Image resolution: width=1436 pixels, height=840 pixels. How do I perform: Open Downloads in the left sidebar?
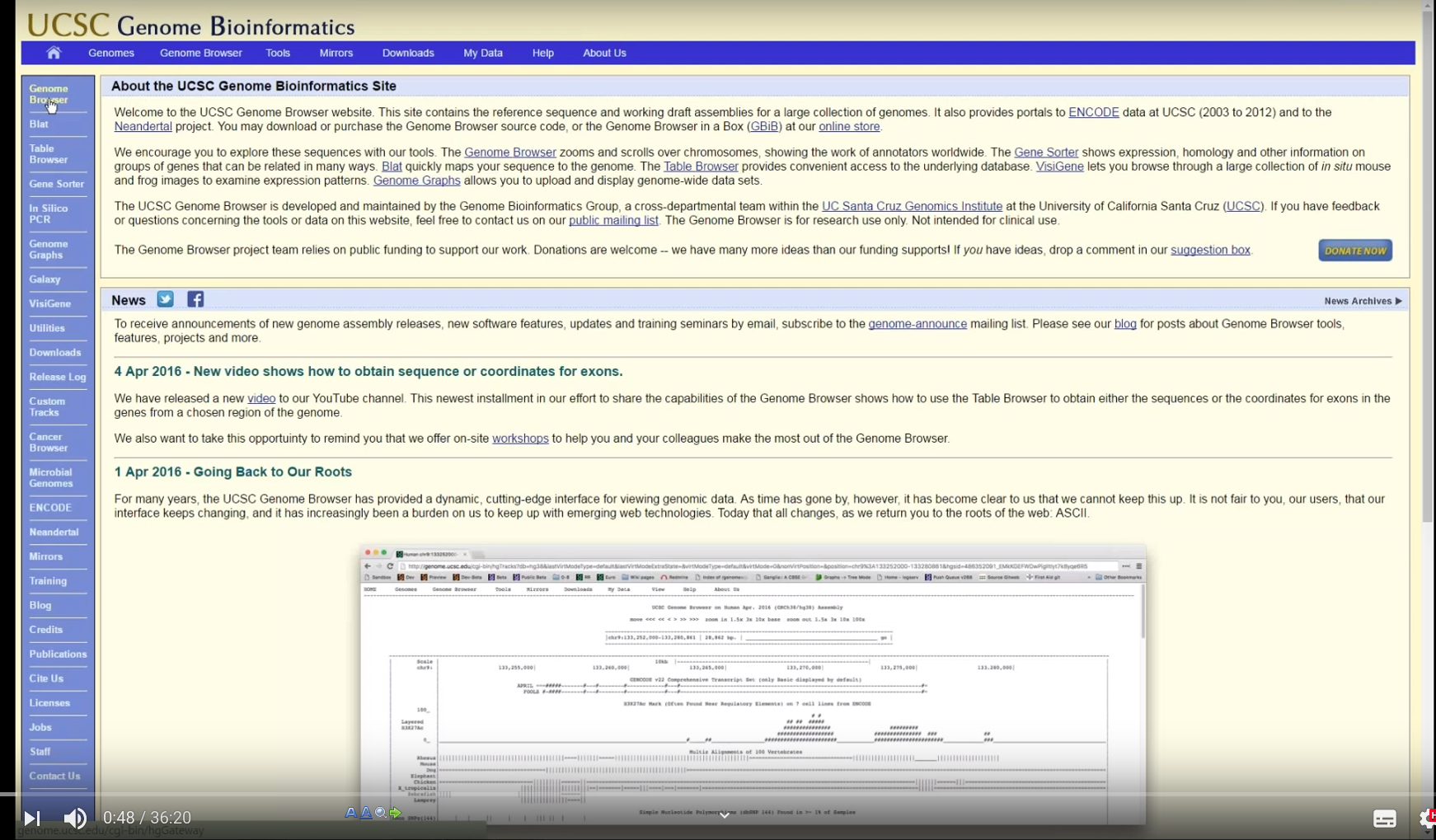(x=55, y=352)
